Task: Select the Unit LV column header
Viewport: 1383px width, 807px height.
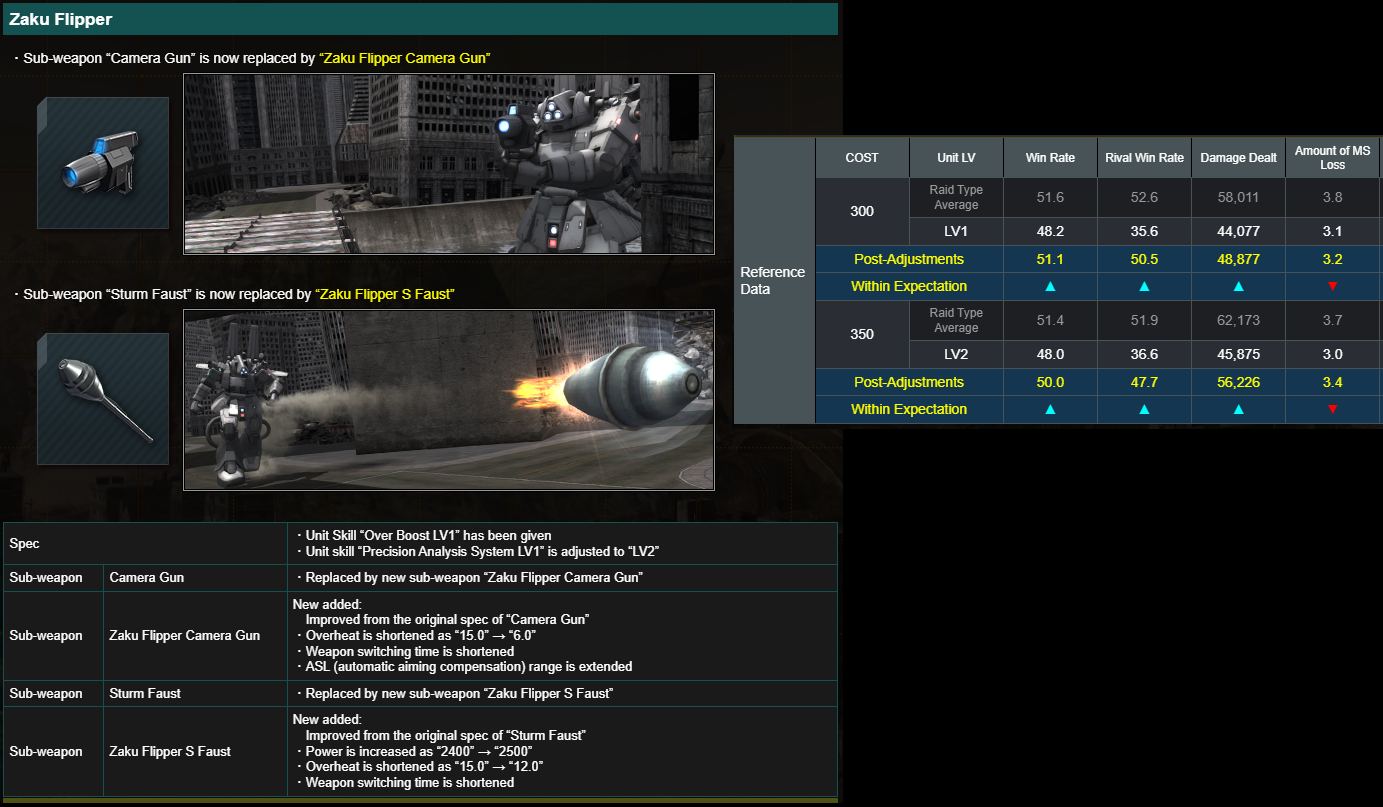Action: pos(956,158)
